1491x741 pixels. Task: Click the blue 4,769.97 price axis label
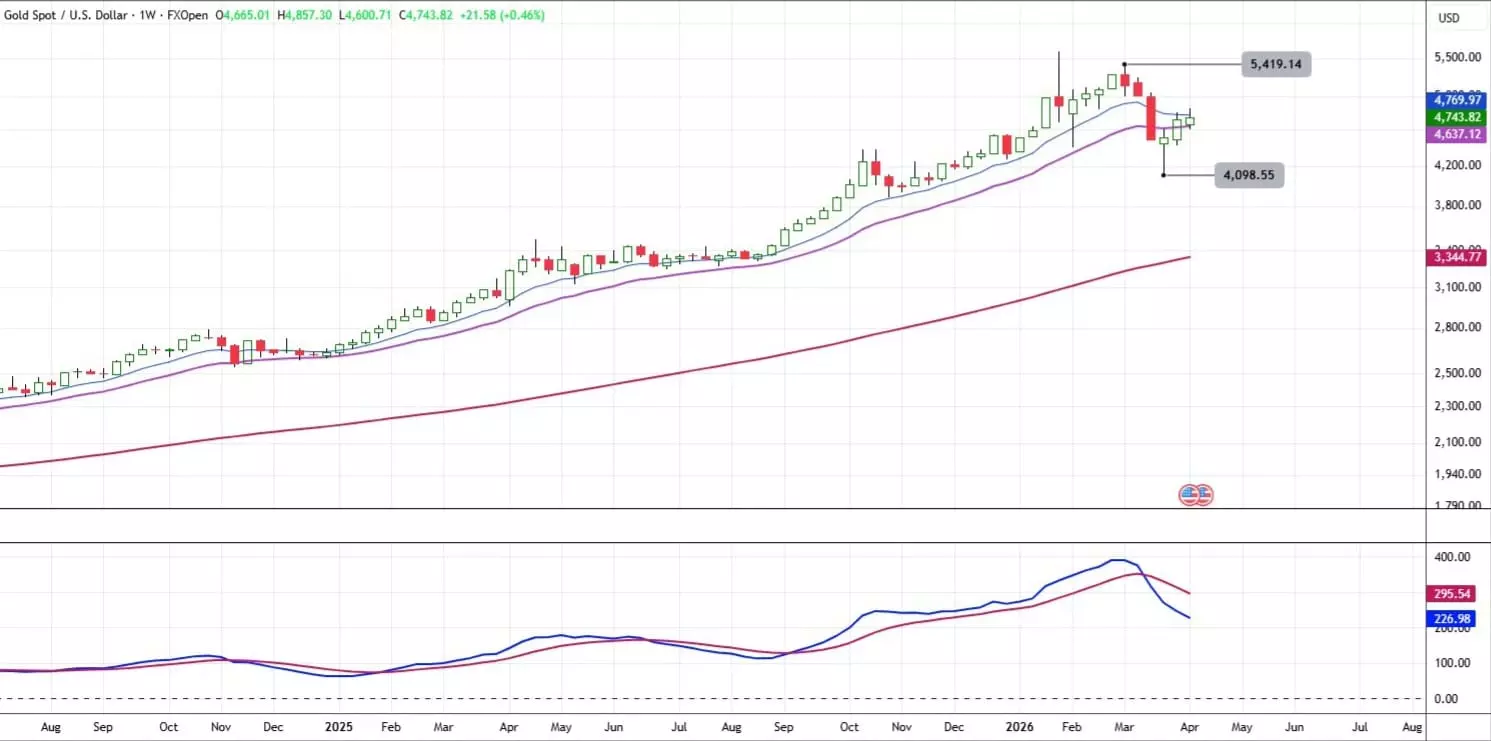tap(1456, 100)
